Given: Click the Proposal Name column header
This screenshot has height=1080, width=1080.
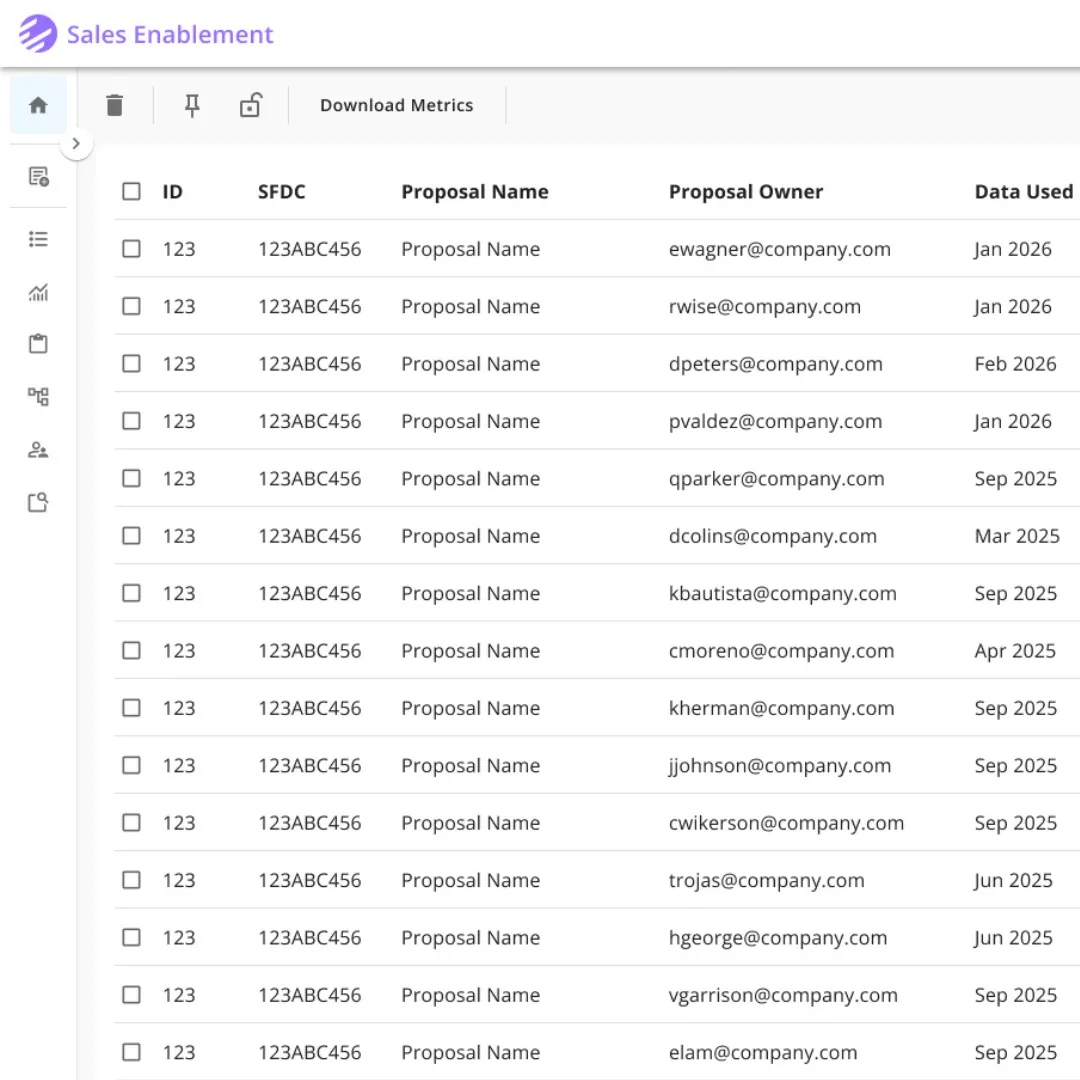Looking at the screenshot, I should (474, 191).
